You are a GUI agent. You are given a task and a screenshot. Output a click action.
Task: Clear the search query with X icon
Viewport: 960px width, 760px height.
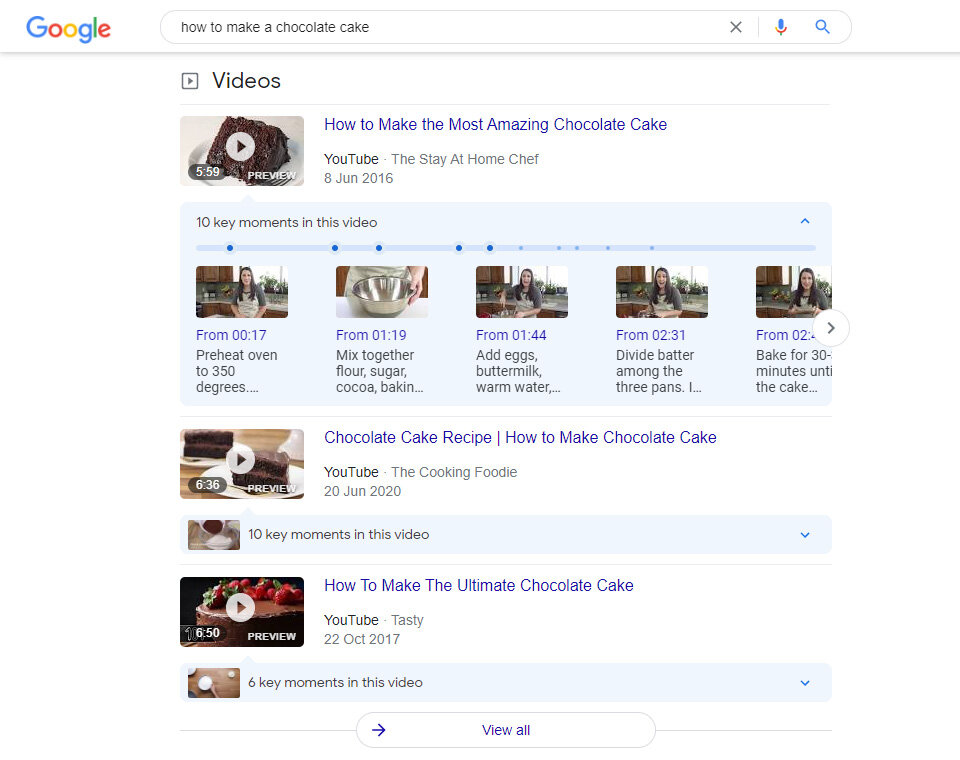736,27
